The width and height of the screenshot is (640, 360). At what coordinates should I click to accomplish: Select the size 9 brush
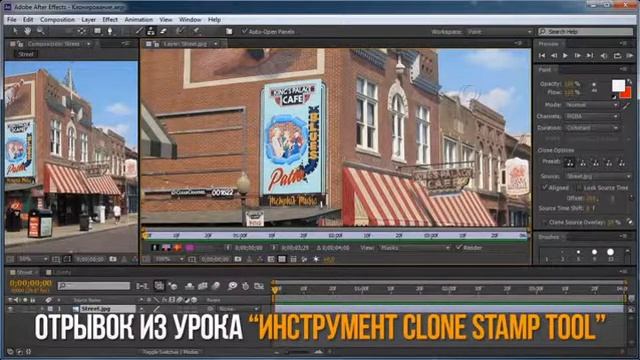coord(594,254)
